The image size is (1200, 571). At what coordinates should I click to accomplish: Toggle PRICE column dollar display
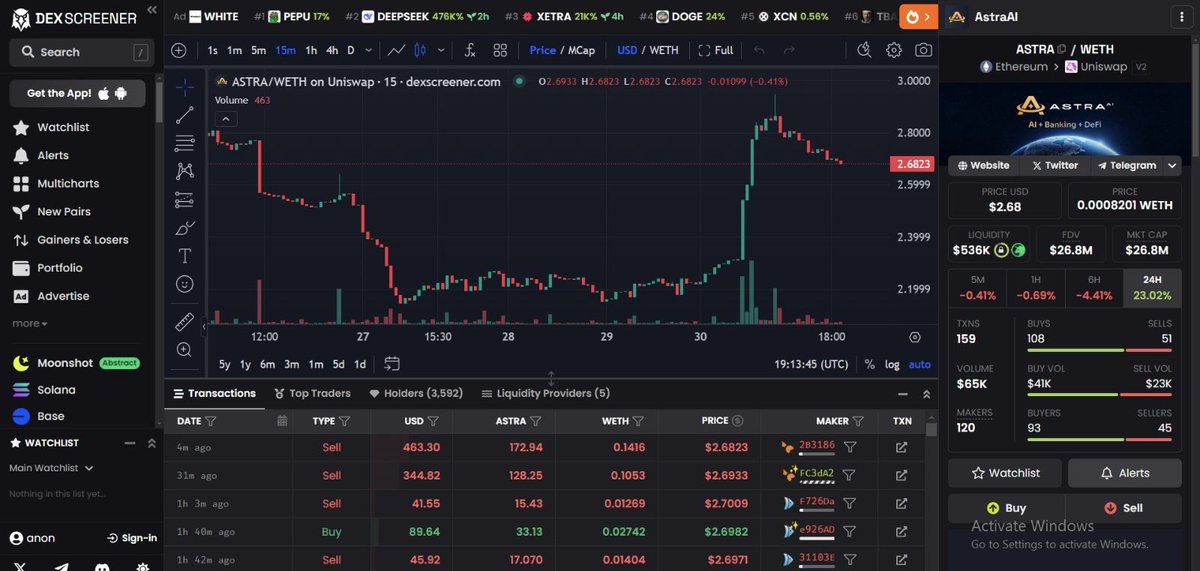(x=737, y=421)
